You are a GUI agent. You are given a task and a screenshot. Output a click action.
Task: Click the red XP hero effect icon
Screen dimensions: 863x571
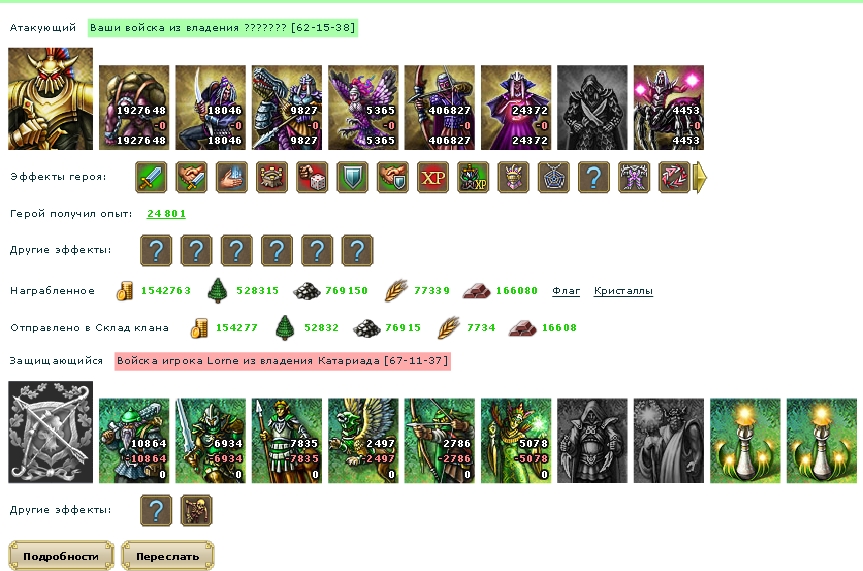[x=433, y=177]
